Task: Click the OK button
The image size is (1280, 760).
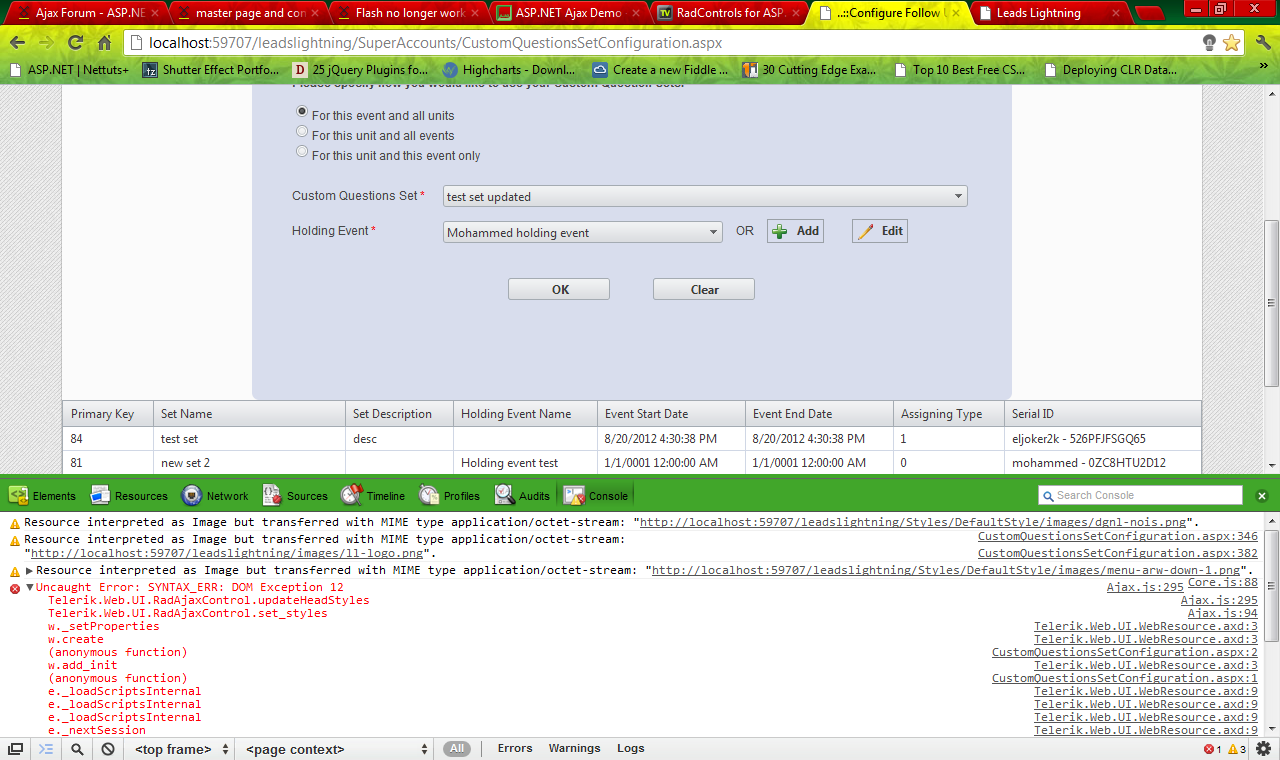Action: click(560, 289)
